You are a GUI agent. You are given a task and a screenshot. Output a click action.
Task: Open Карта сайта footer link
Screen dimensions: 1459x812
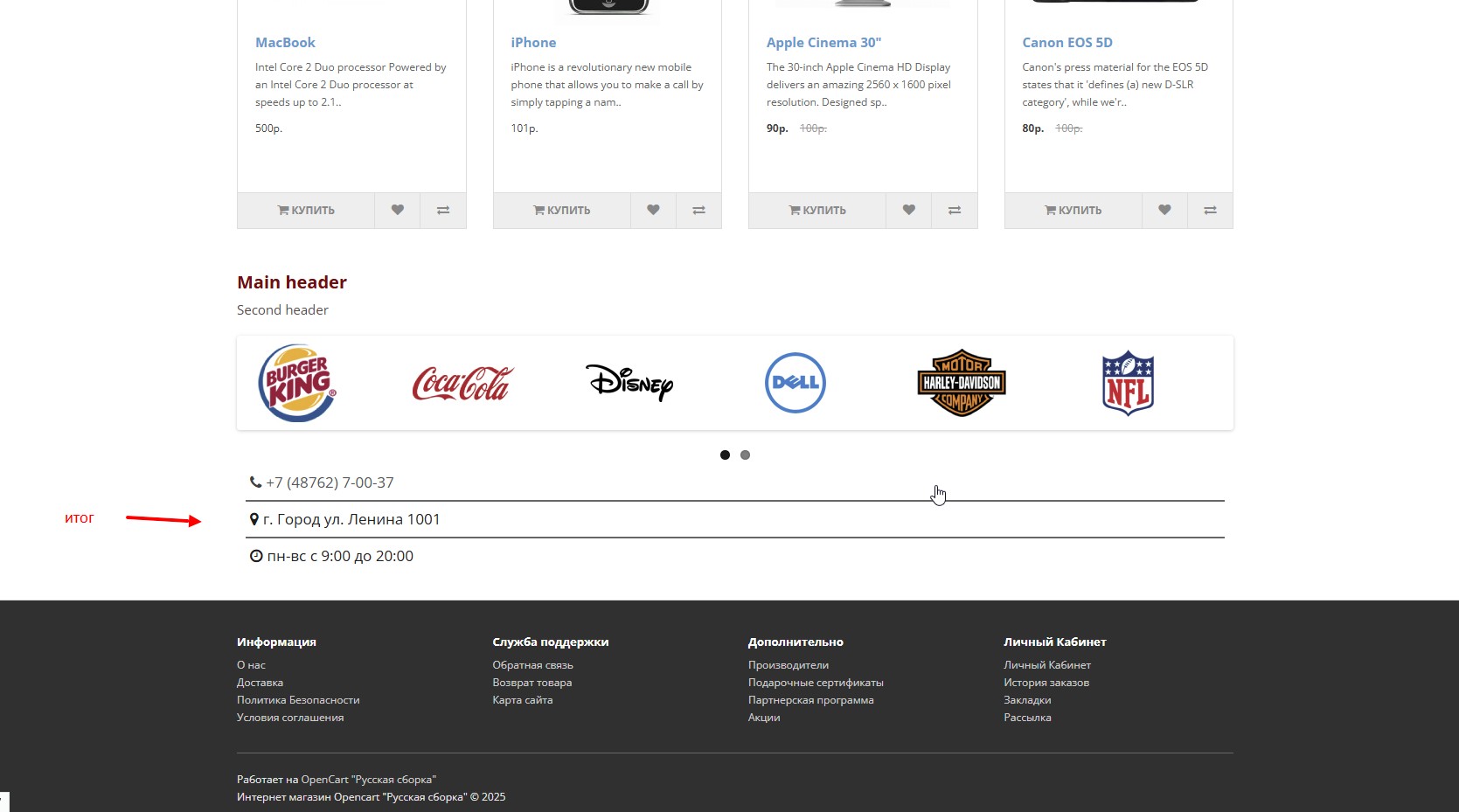point(522,700)
